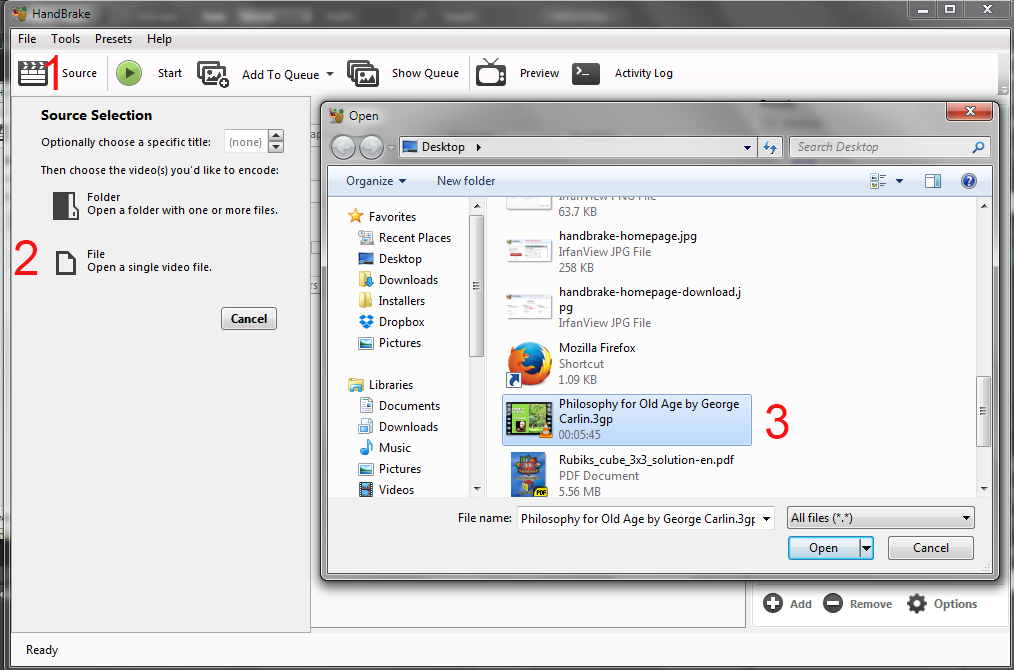The image size is (1014, 670).
Task: Click the Dropbox item in the sidebar
Action: (401, 321)
